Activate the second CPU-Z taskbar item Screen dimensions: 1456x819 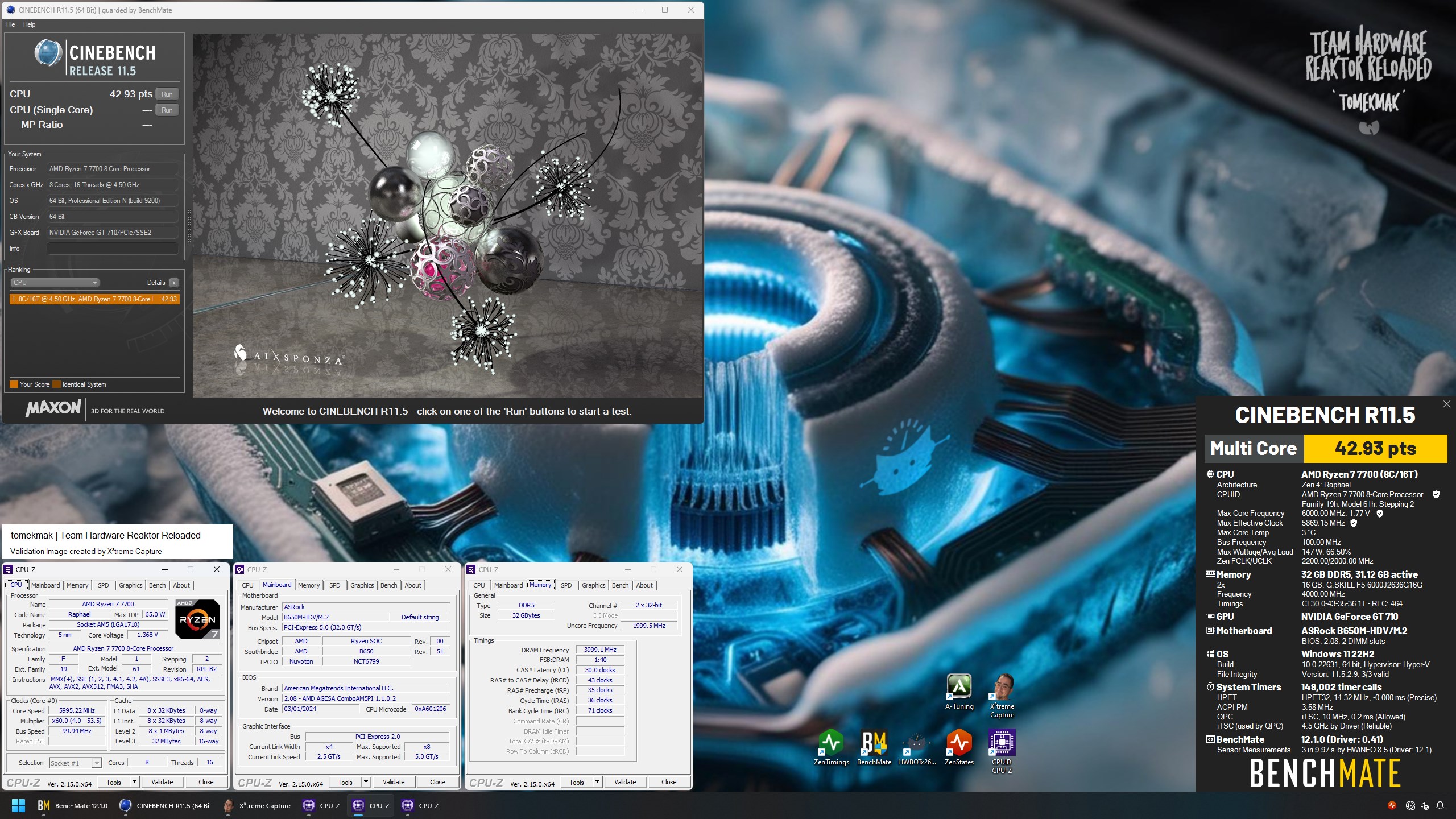(x=371, y=805)
